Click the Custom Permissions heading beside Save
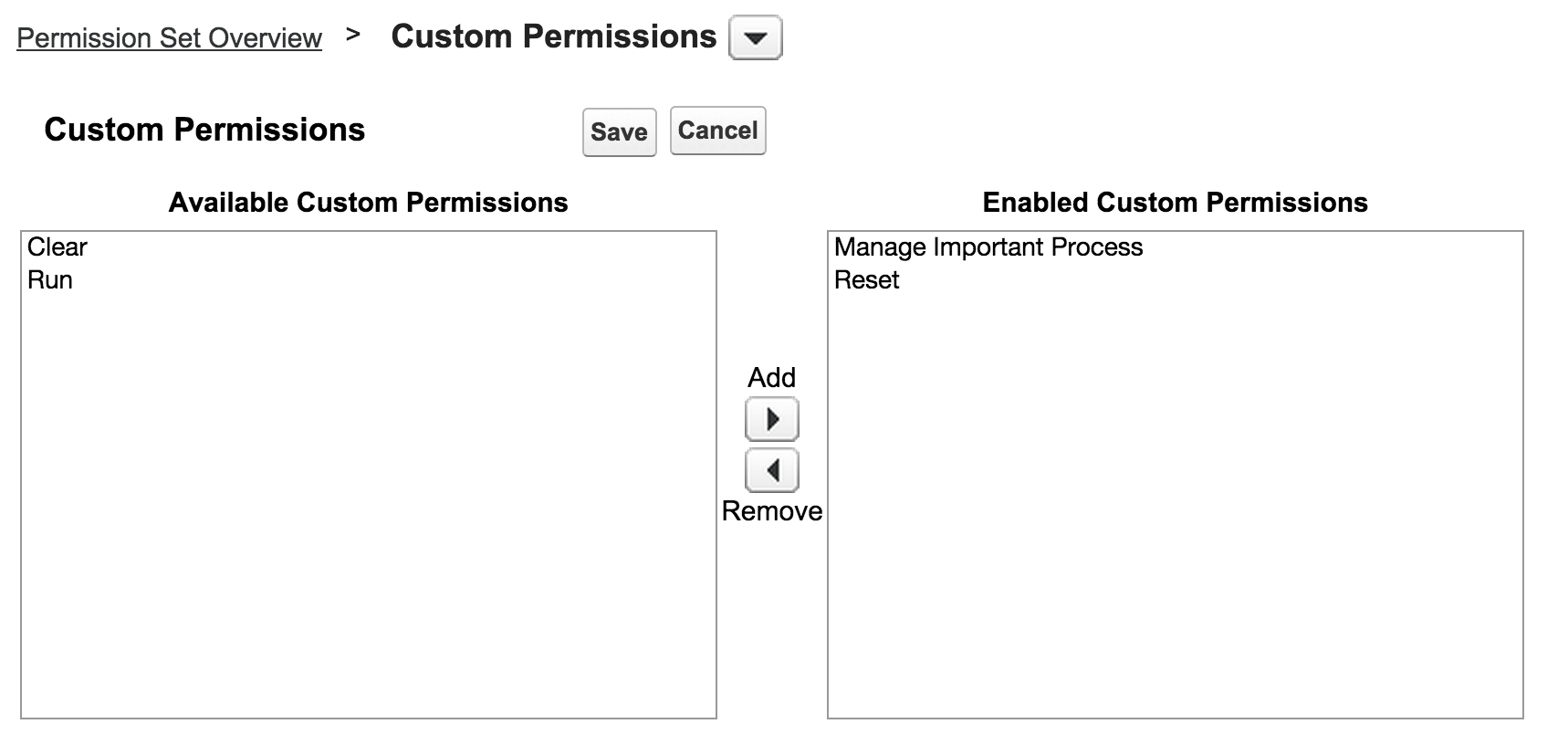This screenshot has width=1568, height=745. (204, 130)
